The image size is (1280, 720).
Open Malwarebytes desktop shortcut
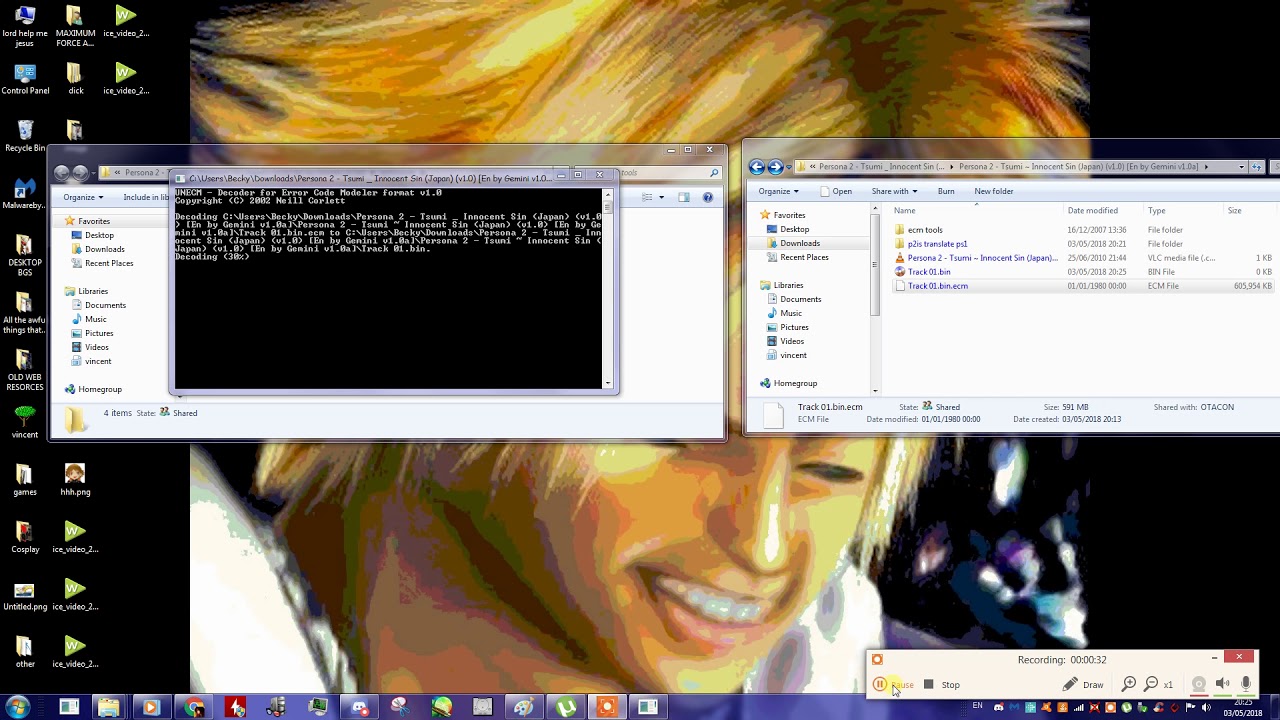click(25, 194)
